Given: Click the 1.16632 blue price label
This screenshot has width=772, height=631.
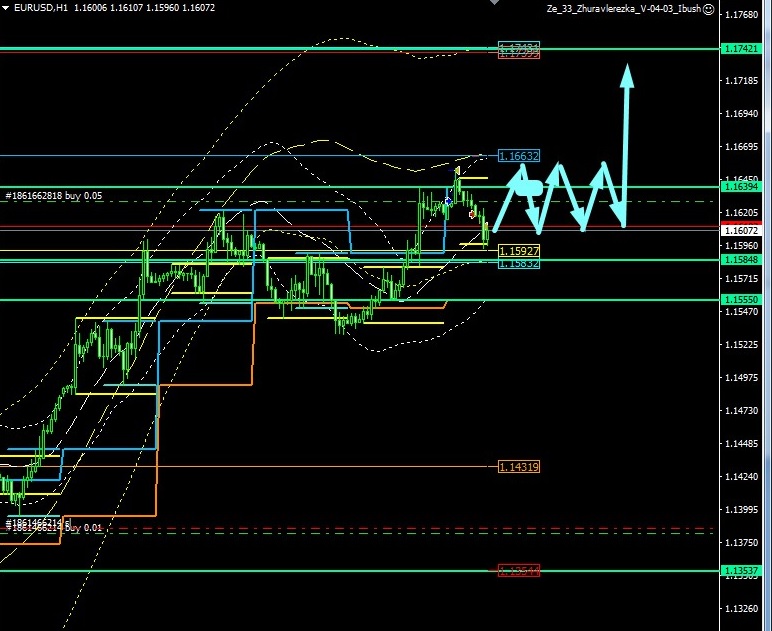Looking at the screenshot, I should (519, 156).
